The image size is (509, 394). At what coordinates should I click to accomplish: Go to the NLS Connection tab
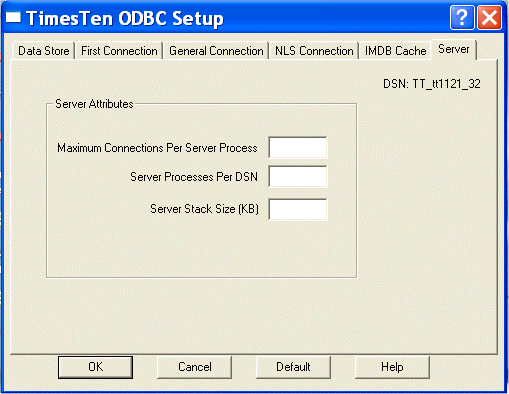coord(314,51)
